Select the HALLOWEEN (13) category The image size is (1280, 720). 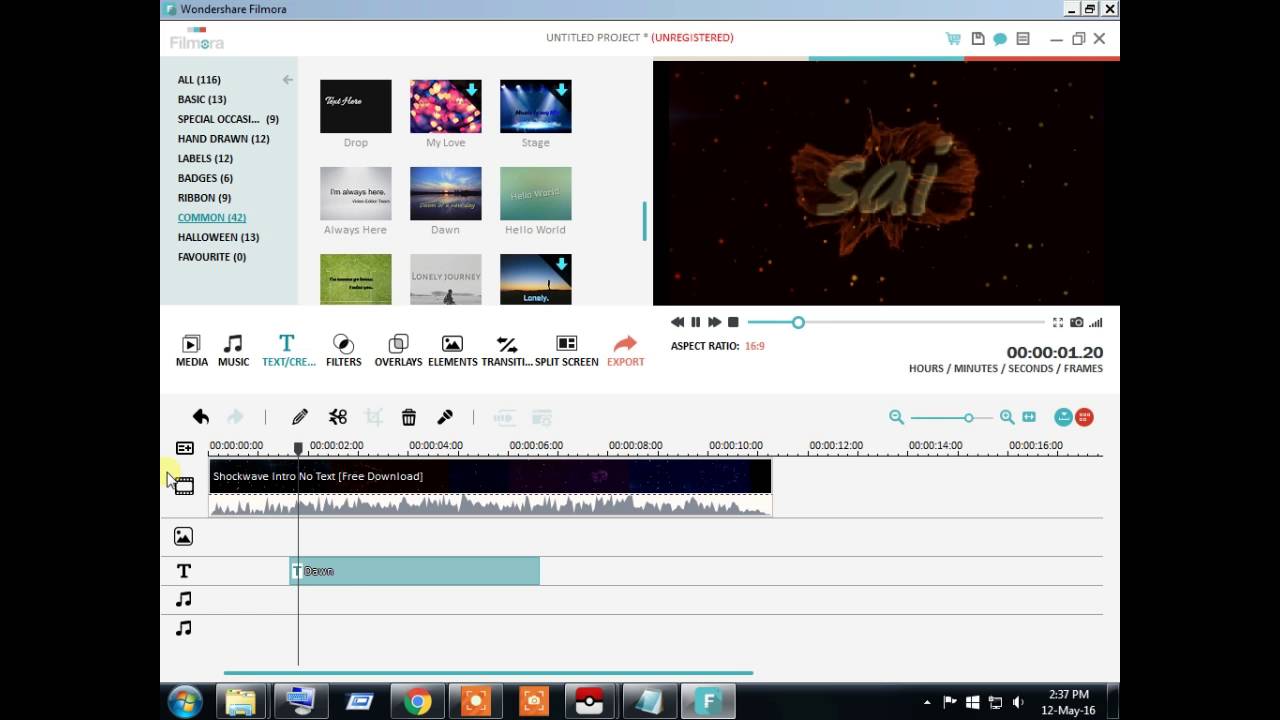click(218, 237)
